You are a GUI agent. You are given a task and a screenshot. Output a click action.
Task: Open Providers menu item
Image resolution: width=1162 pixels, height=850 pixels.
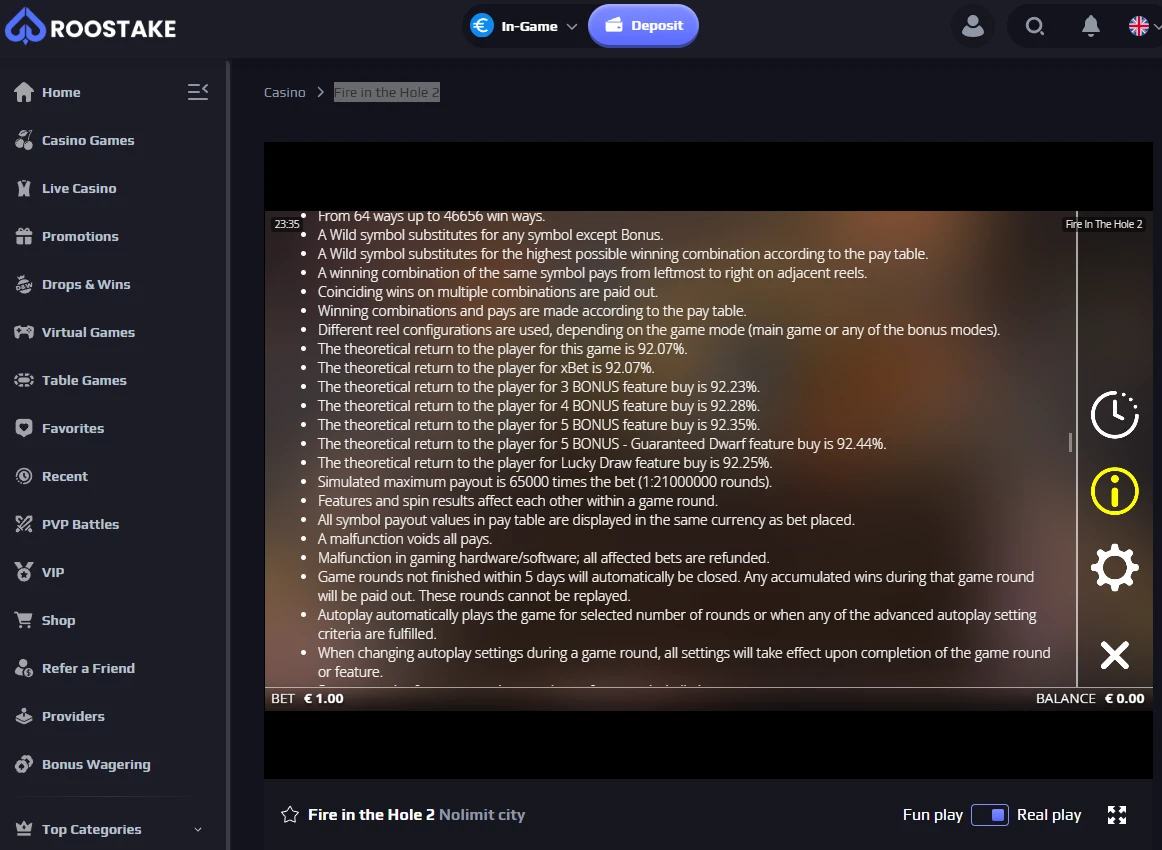pos(73,717)
